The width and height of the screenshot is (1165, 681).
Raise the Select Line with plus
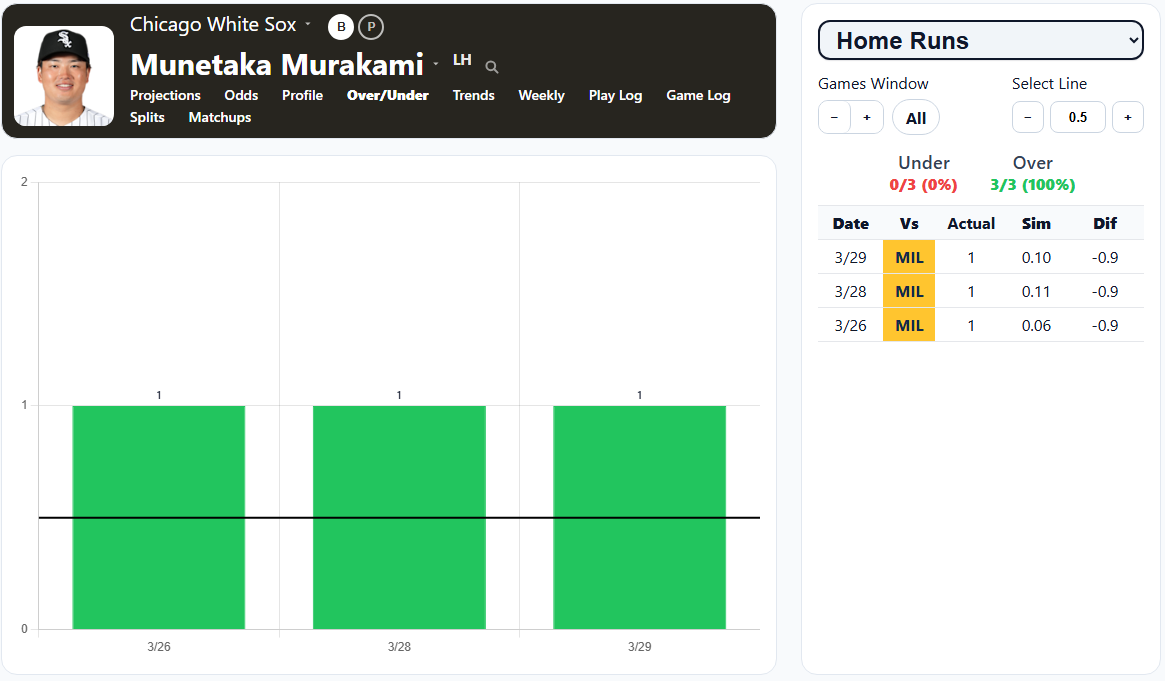[1127, 118]
